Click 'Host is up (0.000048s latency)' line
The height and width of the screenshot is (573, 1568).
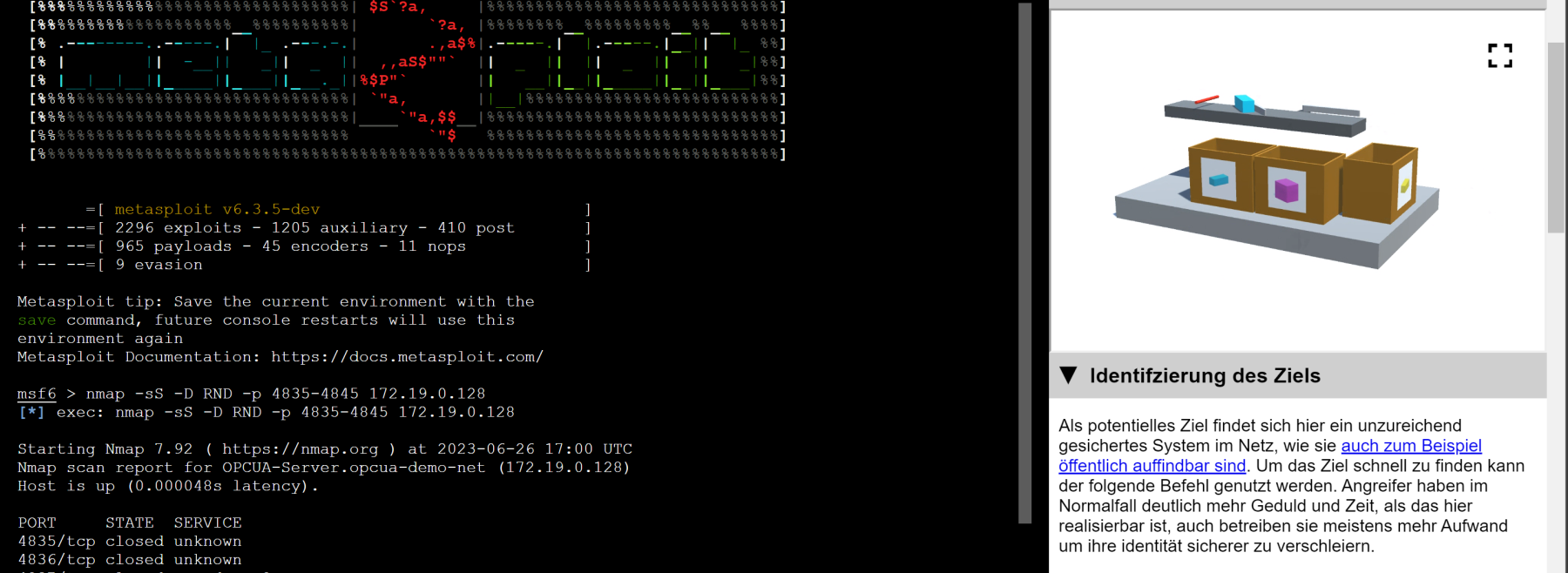(168, 486)
